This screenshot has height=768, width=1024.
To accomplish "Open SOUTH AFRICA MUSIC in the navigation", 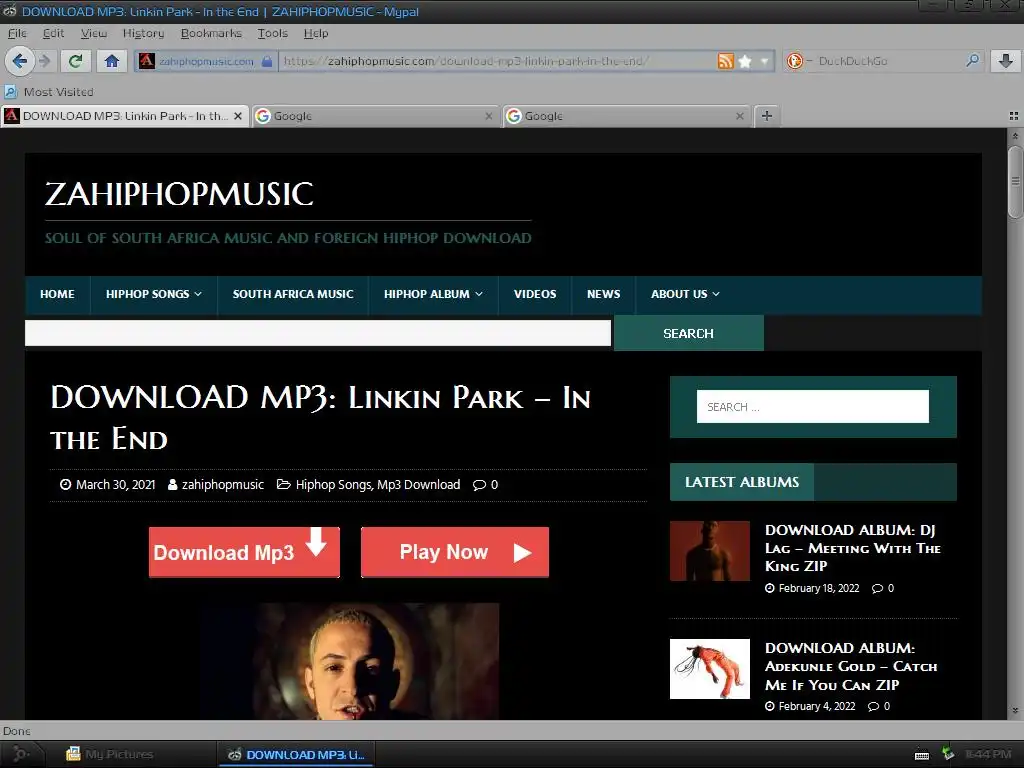I will point(293,295).
